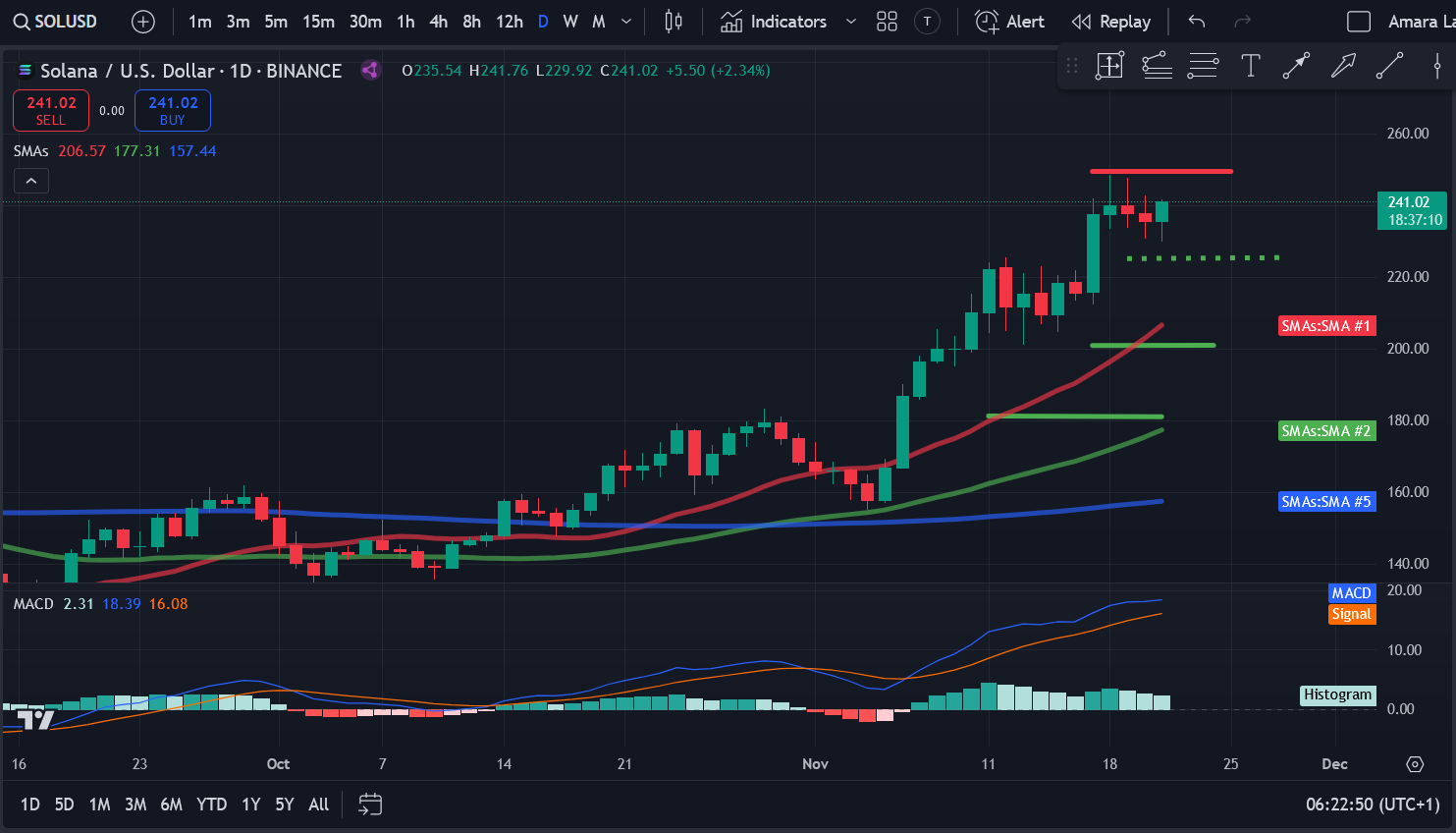Select the trend-based Fib extension tool
1456x833 pixels.
click(1157, 66)
